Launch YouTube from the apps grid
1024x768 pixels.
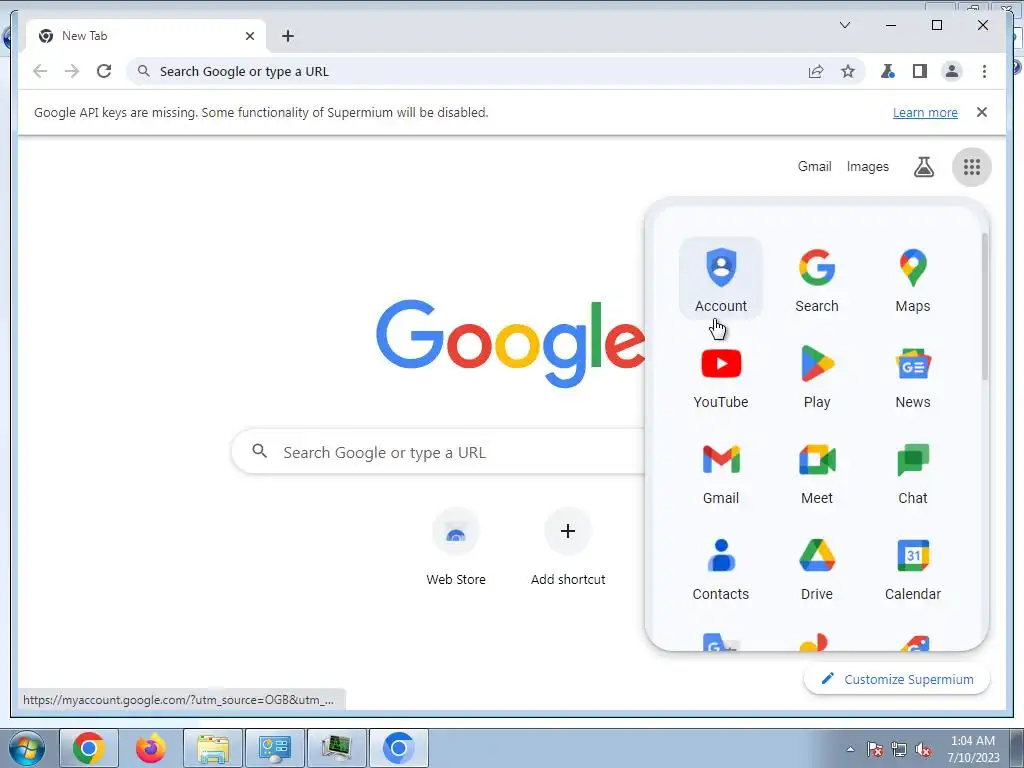pos(720,376)
